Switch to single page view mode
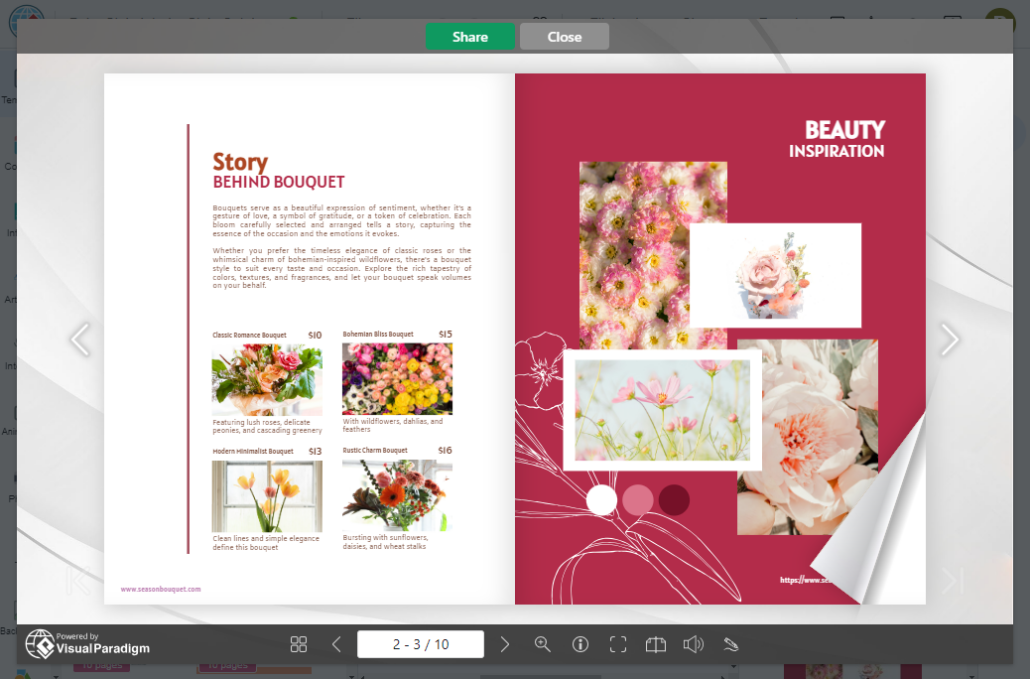 click(656, 644)
